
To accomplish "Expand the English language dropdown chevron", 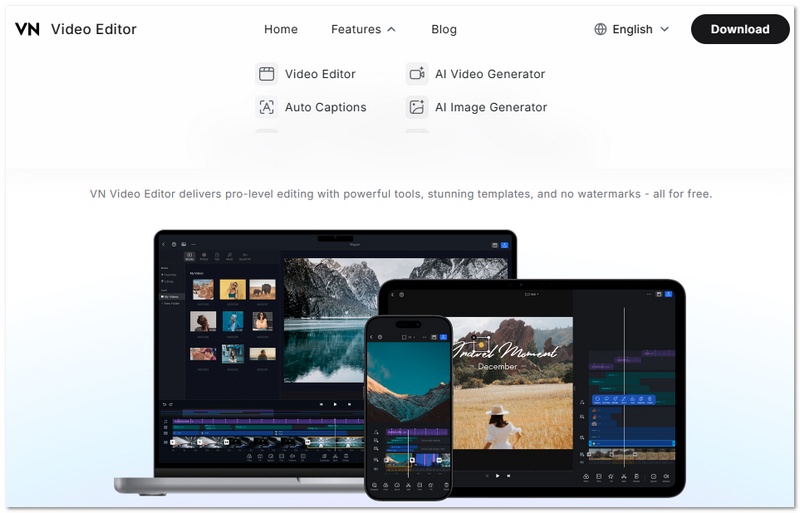I will pos(664,29).
